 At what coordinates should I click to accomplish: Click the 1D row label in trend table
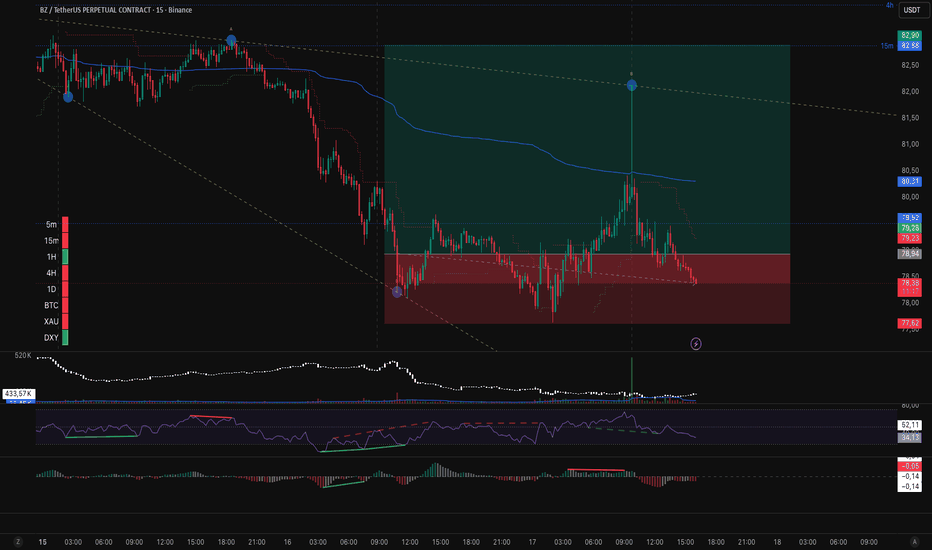[52, 289]
